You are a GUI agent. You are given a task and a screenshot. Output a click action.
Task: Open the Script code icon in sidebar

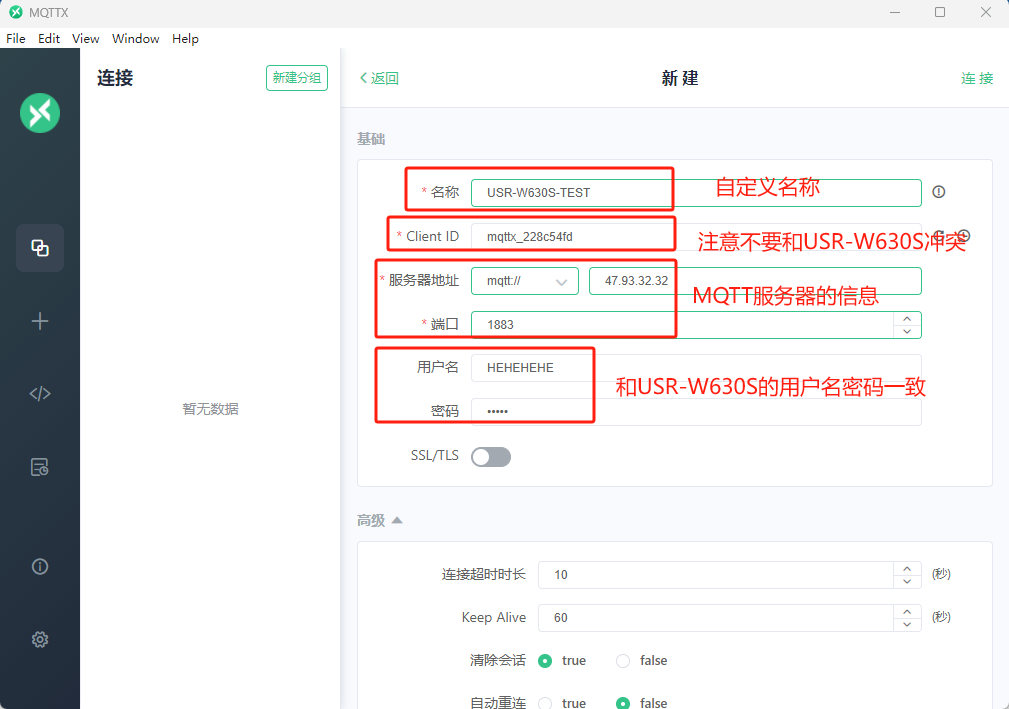40,393
